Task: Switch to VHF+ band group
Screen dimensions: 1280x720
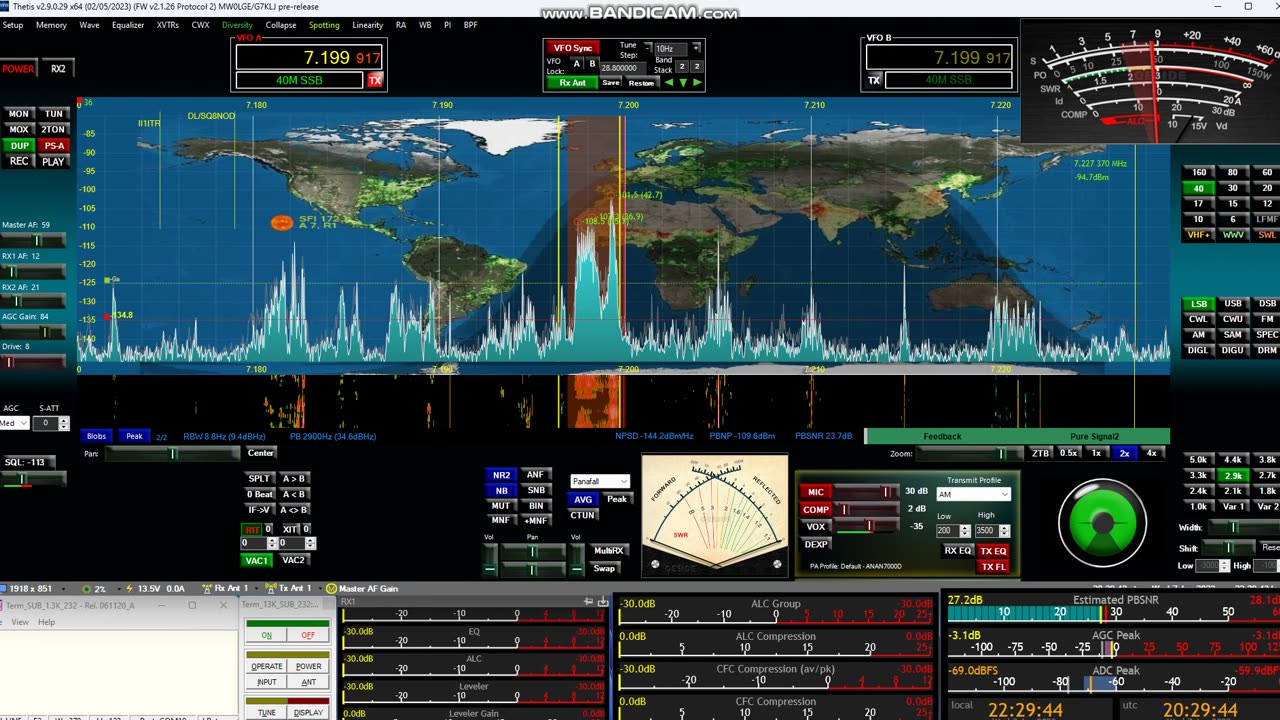Action: pos(1198,235)
